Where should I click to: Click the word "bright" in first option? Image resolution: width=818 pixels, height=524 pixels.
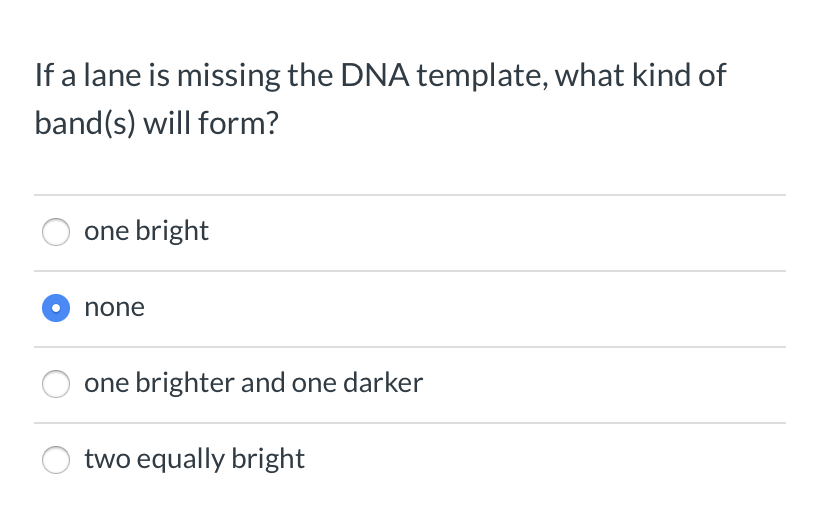[x=172, y=232]
